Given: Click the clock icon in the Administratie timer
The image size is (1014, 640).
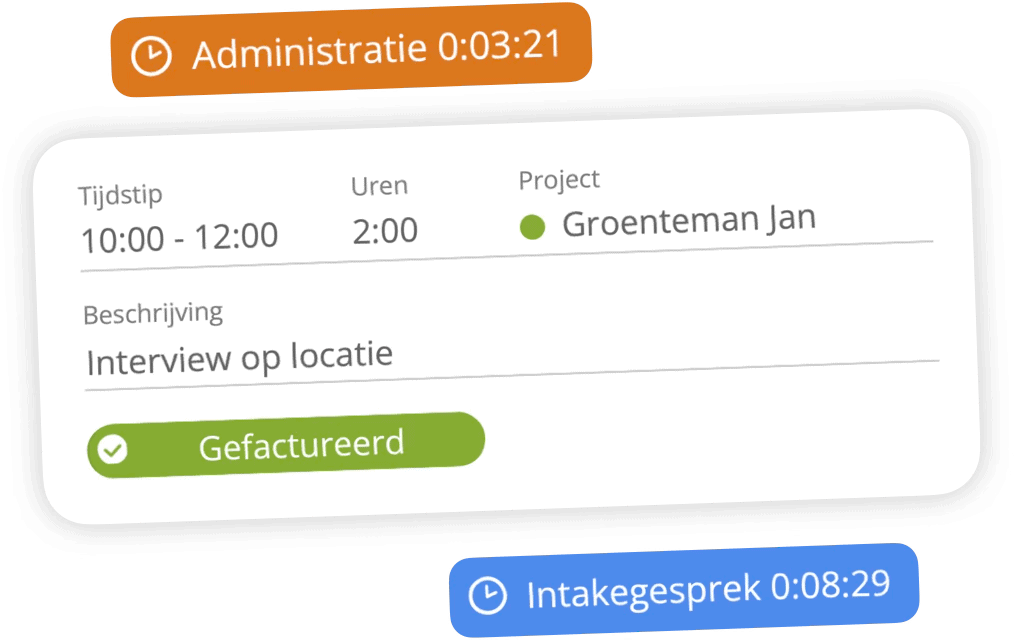Looking at the screenshot, I should (152, 56).
